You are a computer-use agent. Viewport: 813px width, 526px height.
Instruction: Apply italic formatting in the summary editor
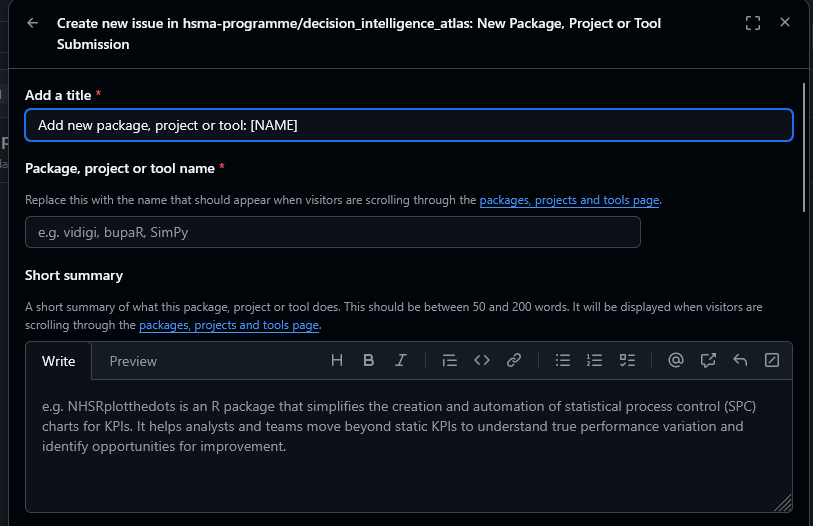click(x=401, y=360)
